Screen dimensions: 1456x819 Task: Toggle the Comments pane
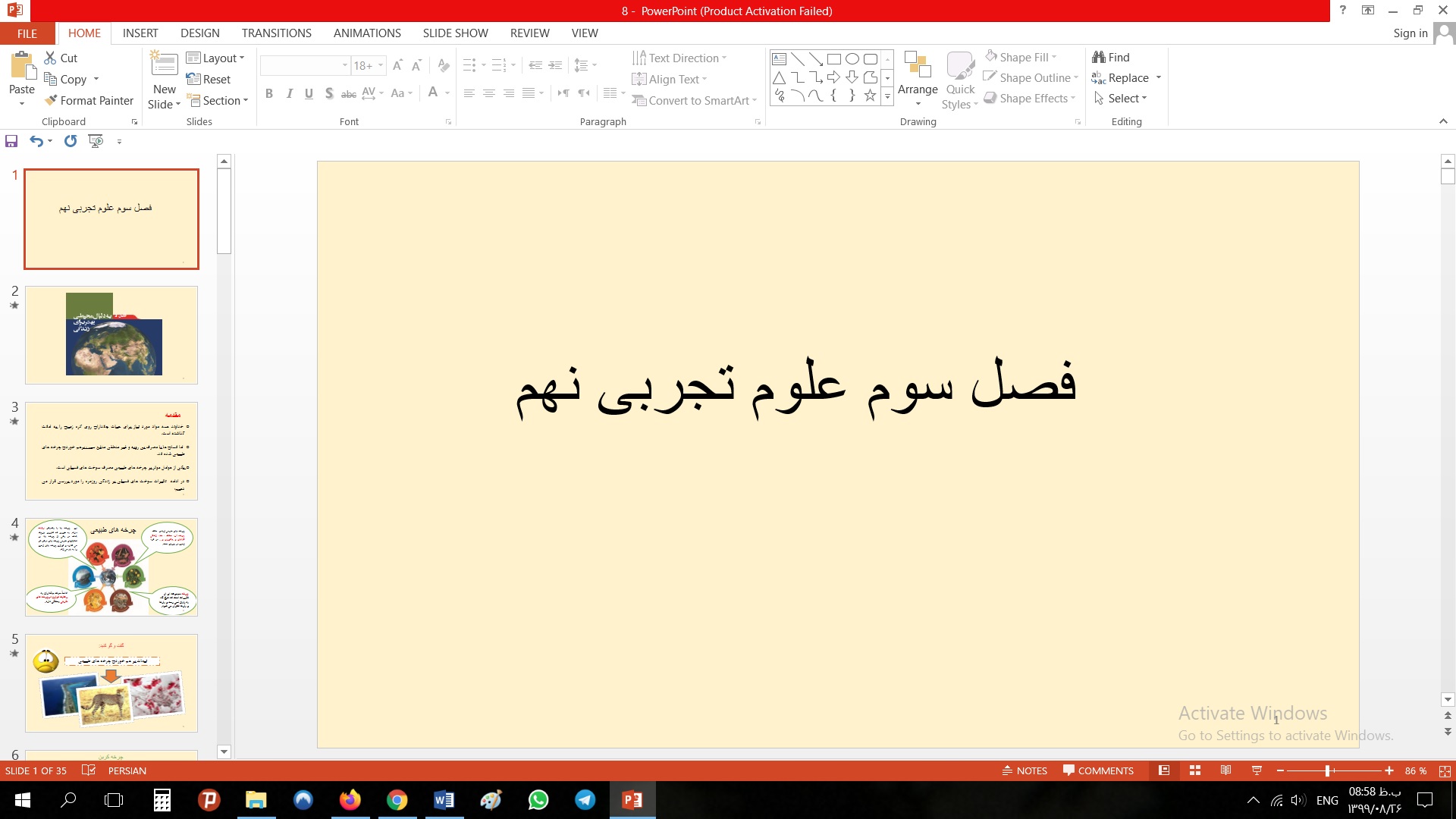point(1098,770)
